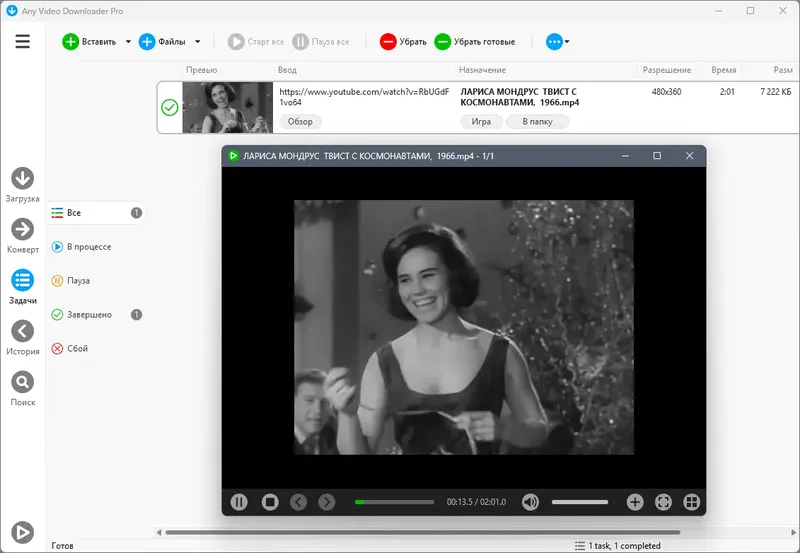Viewport: 800px width, 553px height.
Task: Click the Назначение column header
Action: tap(482, 70)
